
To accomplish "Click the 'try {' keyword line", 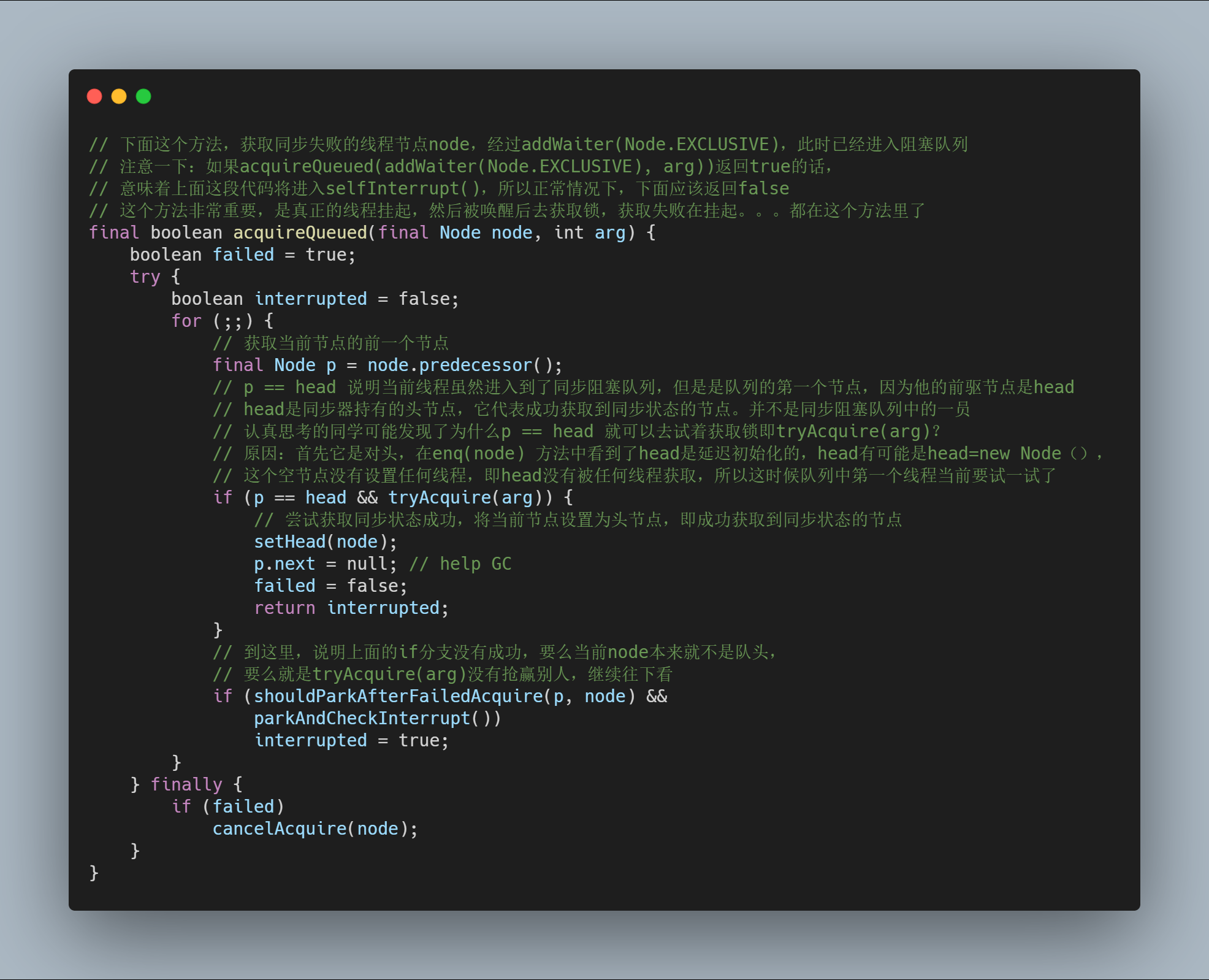I will tap(155, 277).
